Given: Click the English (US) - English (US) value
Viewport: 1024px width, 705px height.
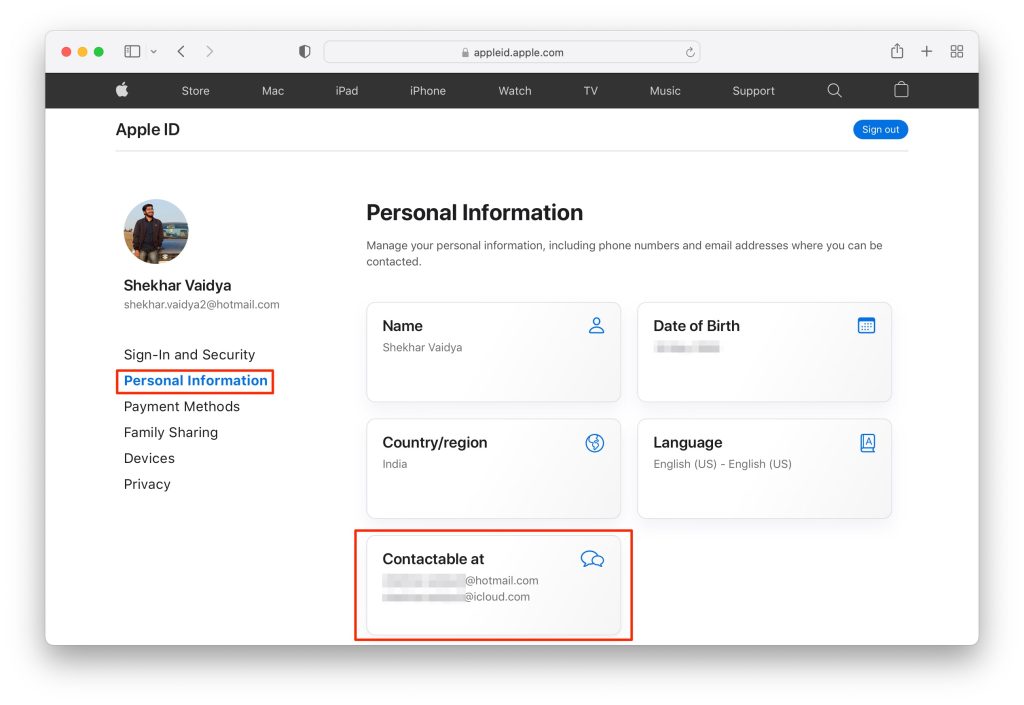Looking at the screenshot, I should (722, 463).
